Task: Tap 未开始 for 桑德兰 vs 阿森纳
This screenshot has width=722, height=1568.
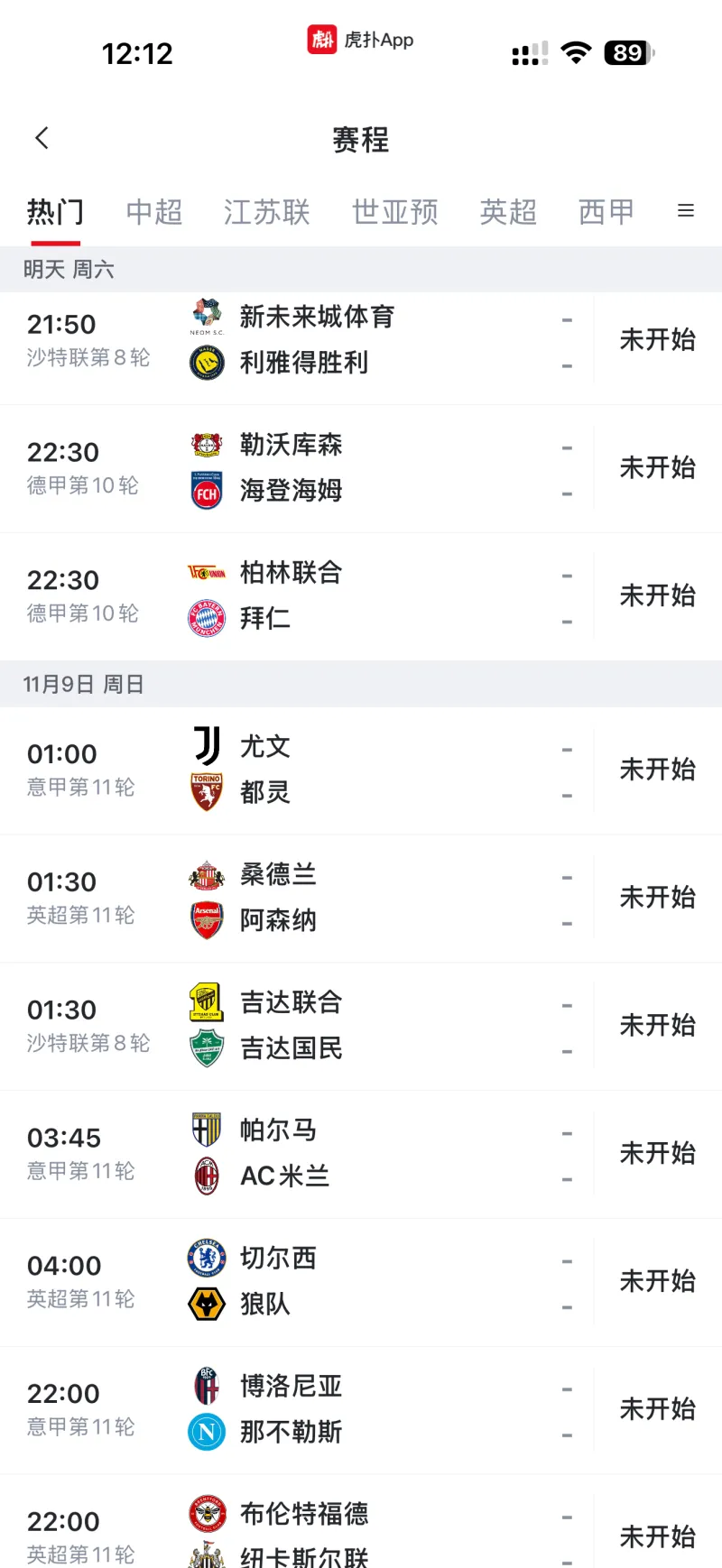Action: [x=657, y=898]
